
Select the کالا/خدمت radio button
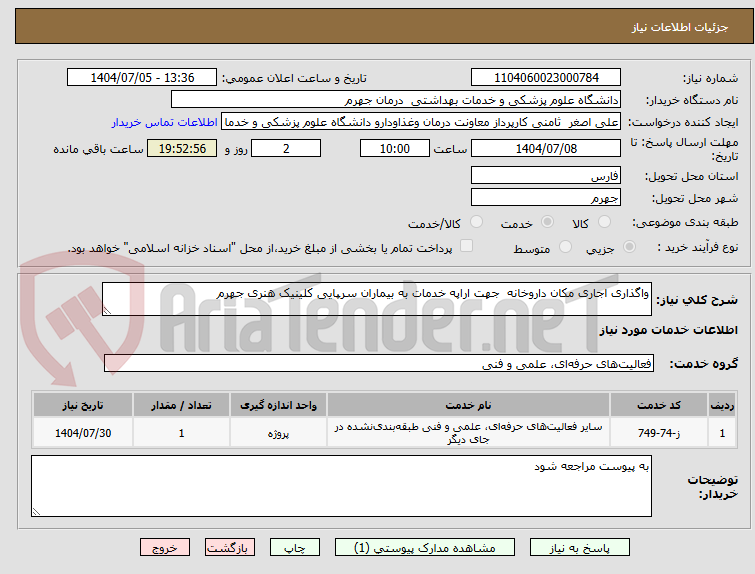tap(476, 222)
